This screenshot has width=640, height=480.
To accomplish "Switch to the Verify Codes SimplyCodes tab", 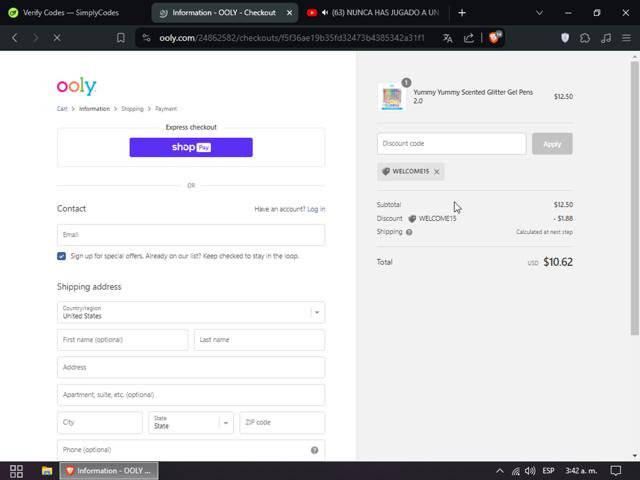I will pyautogui.click(x=71, y=13).
